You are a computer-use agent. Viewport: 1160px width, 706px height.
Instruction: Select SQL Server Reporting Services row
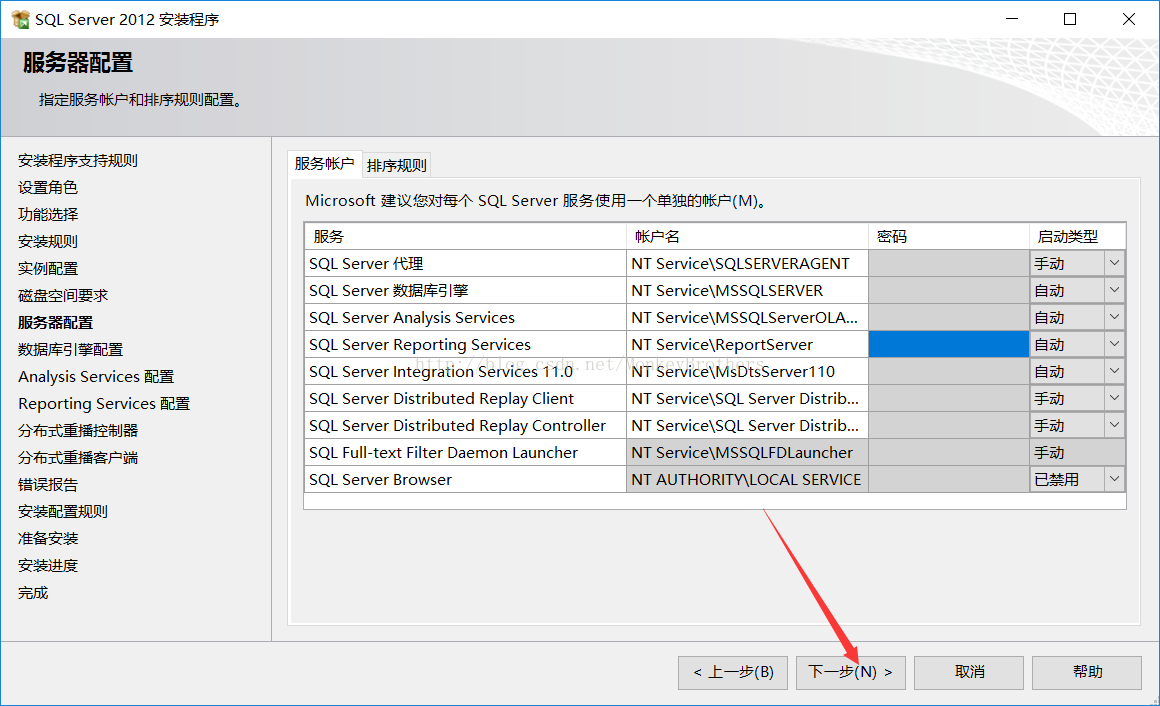coord(465,344)
